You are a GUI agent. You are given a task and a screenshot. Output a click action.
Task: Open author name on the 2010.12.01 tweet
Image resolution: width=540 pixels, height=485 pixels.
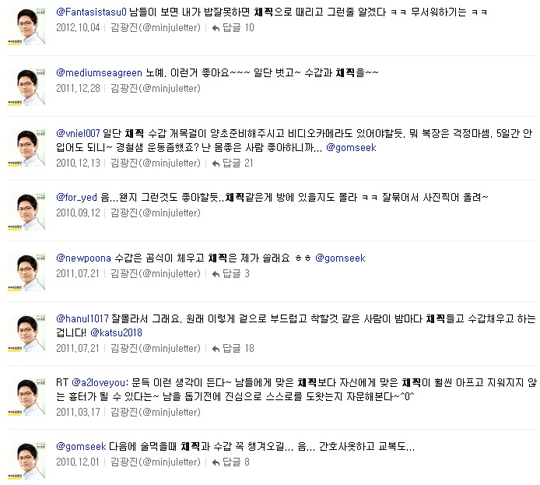click(x=155, y=462)
